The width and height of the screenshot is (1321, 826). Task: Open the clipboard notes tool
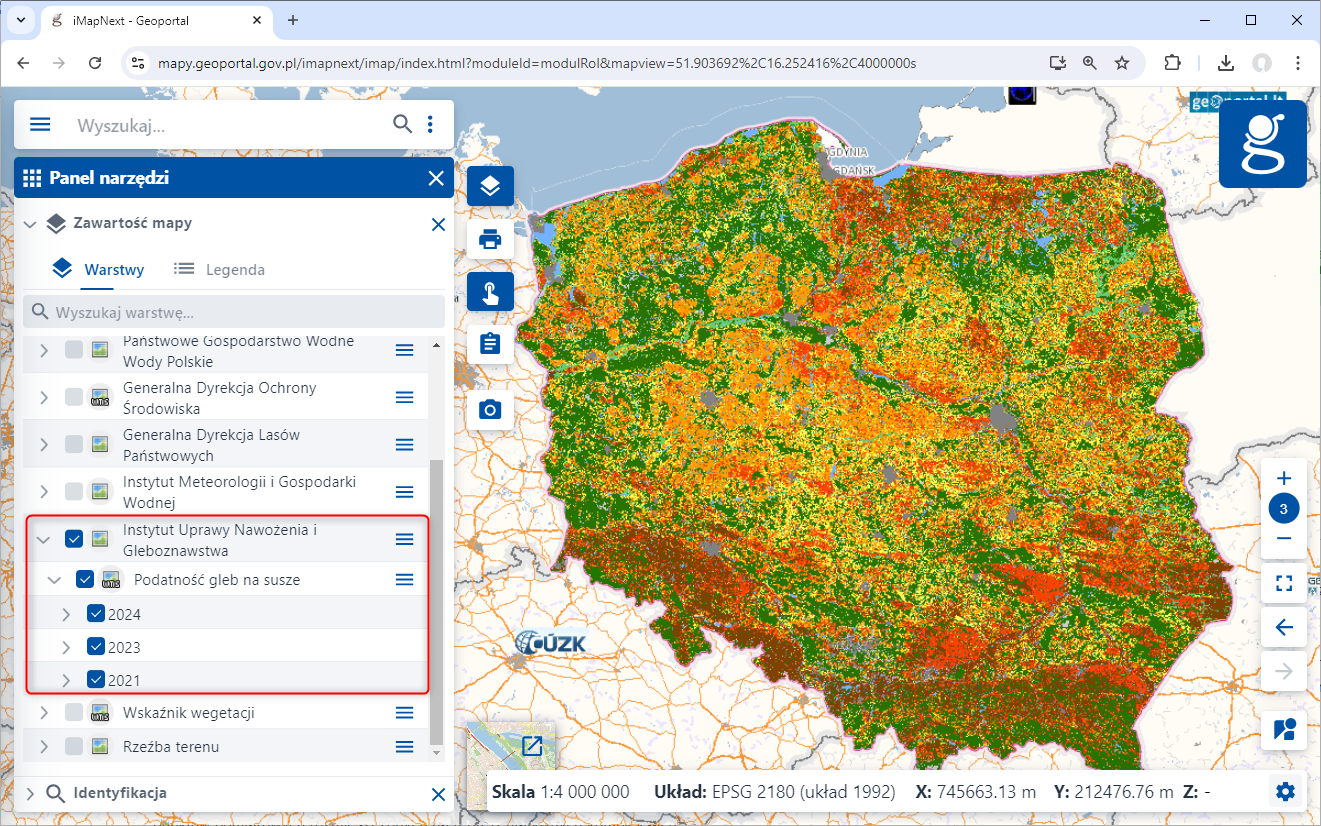click(x=490, y=344)
